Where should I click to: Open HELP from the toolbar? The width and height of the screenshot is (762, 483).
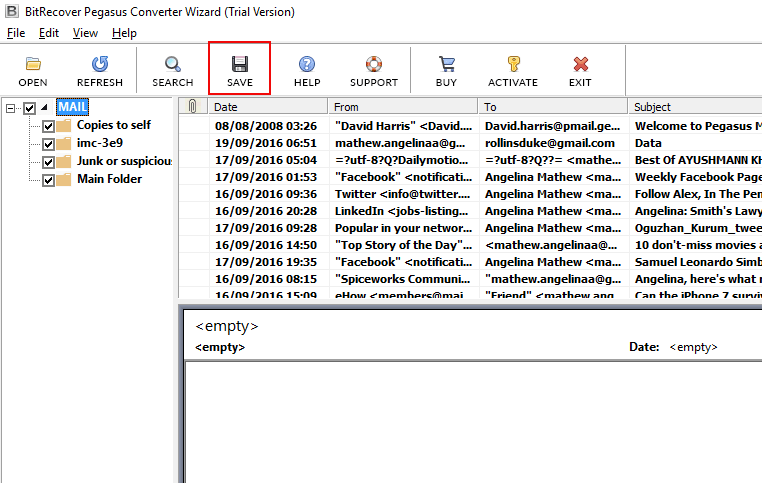(307, 64)
